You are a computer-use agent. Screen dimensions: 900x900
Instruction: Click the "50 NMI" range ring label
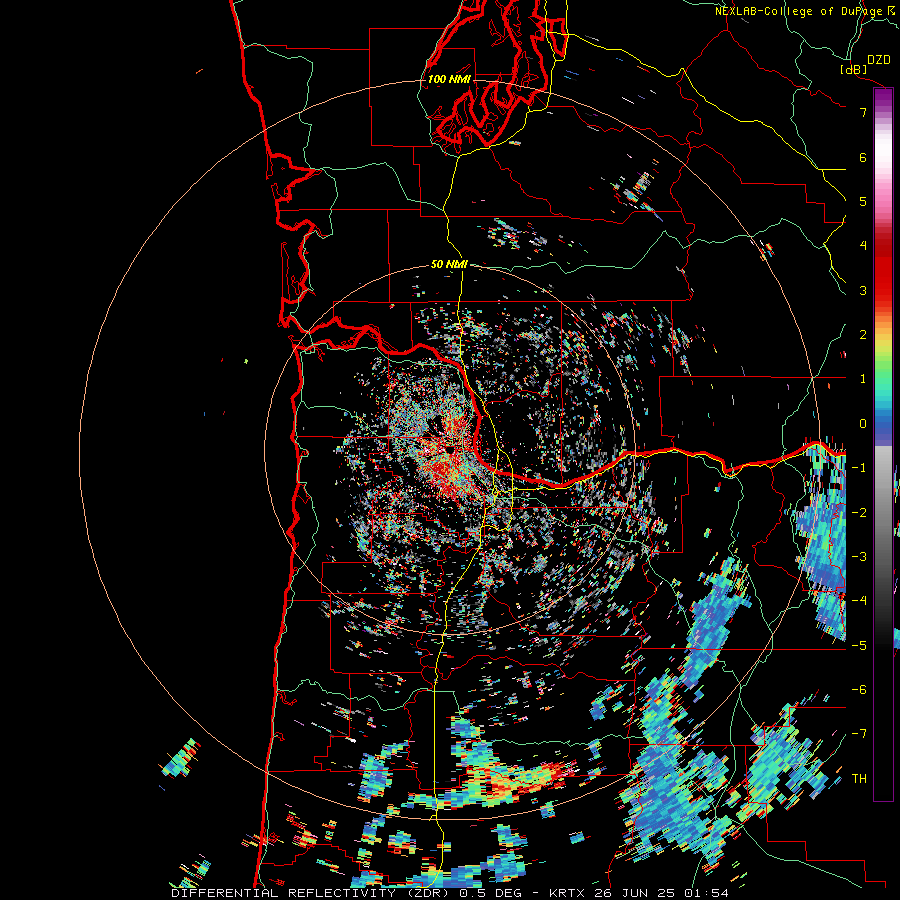[449, 264]
